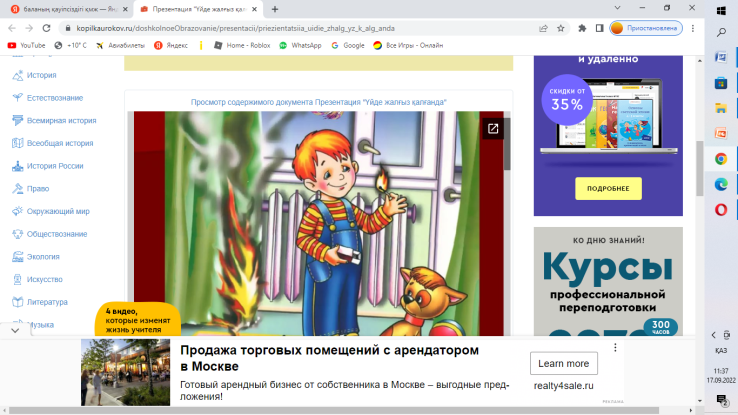Click the Обществознание sidebar icon
The width and height of the screenshot is (738, 415).
pyautogui.click(x=17, y=234)
